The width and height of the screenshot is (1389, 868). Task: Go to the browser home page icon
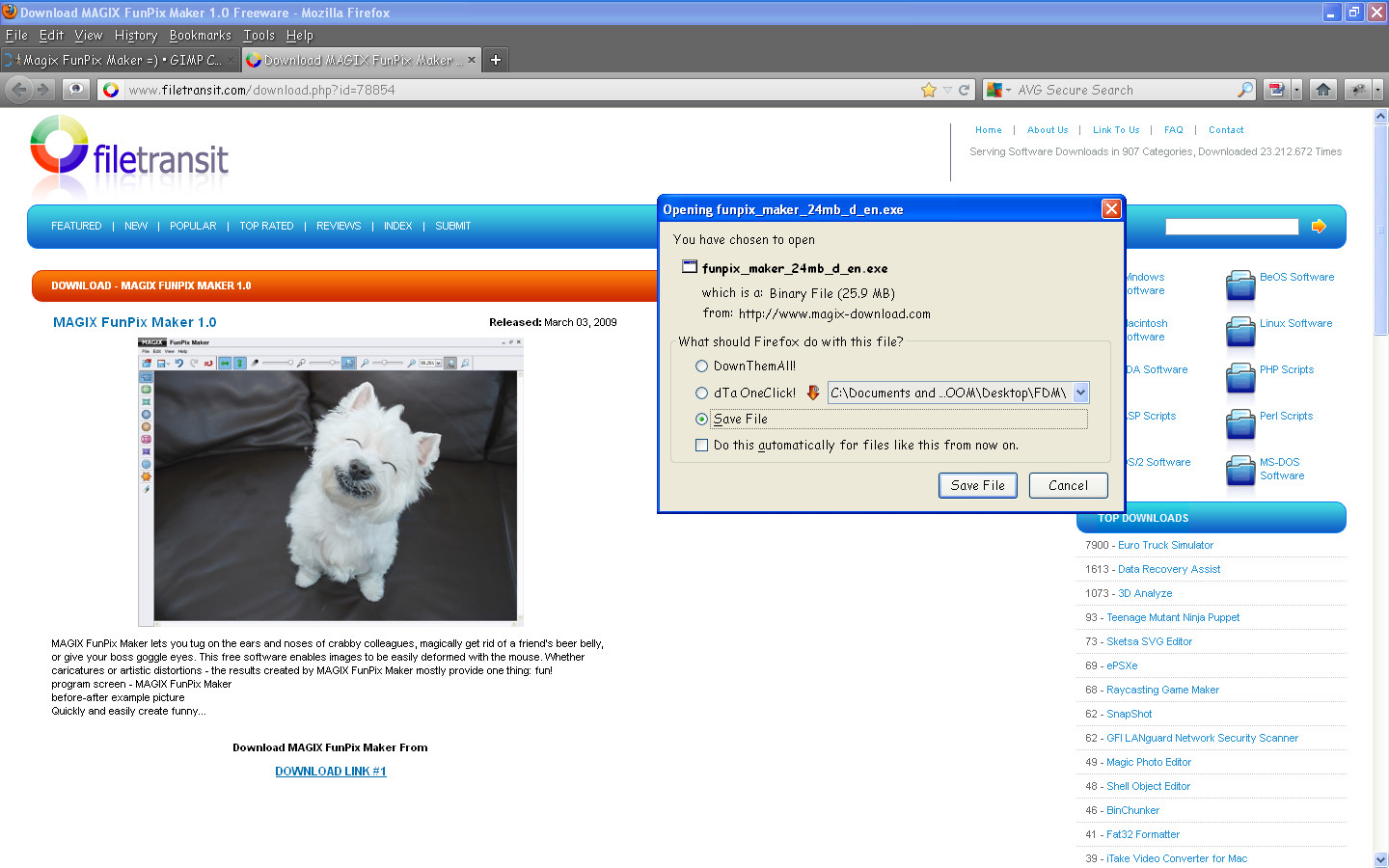tap(1323, 90)
